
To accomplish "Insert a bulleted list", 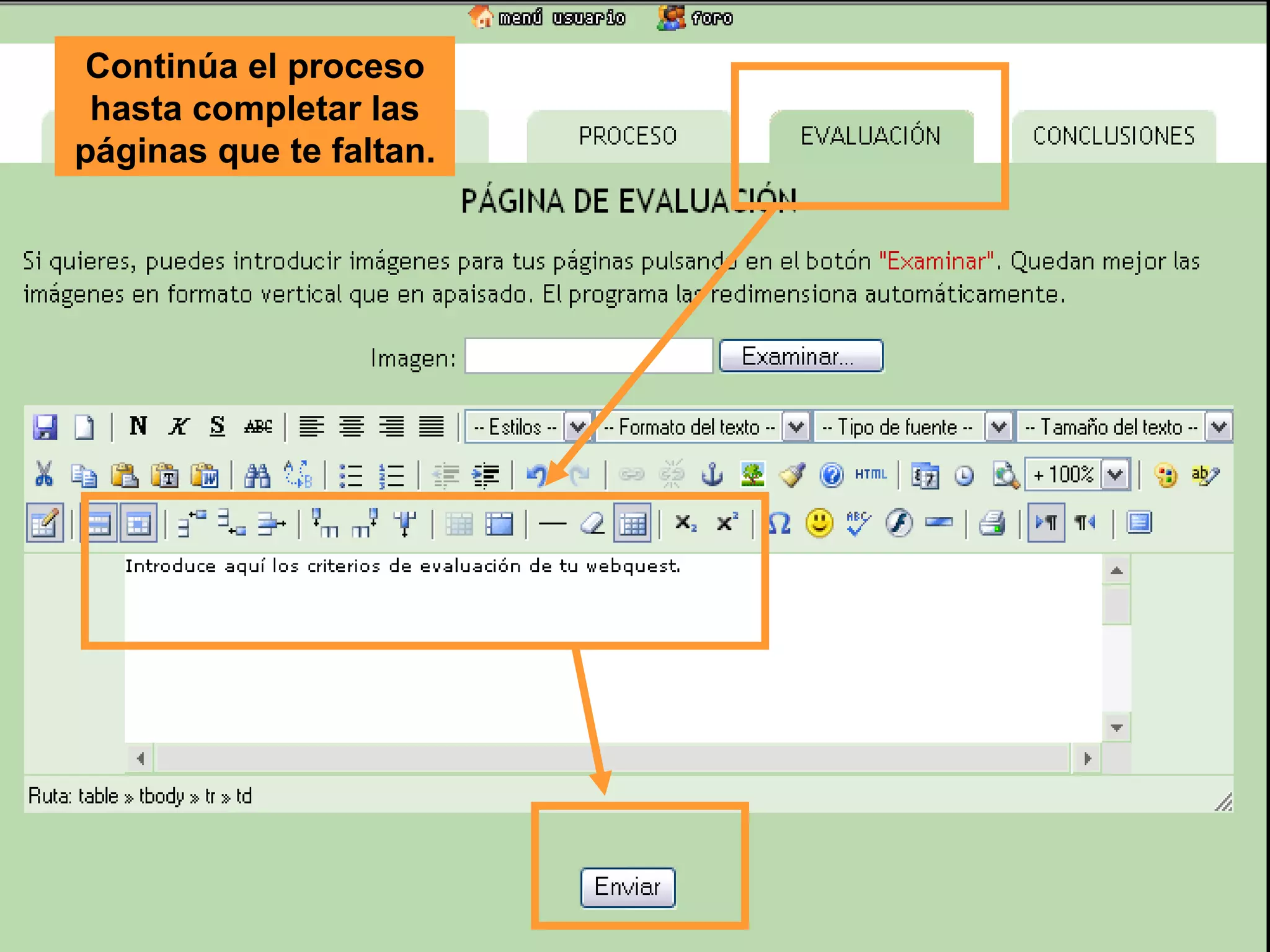I will click(x=351, y=475).
